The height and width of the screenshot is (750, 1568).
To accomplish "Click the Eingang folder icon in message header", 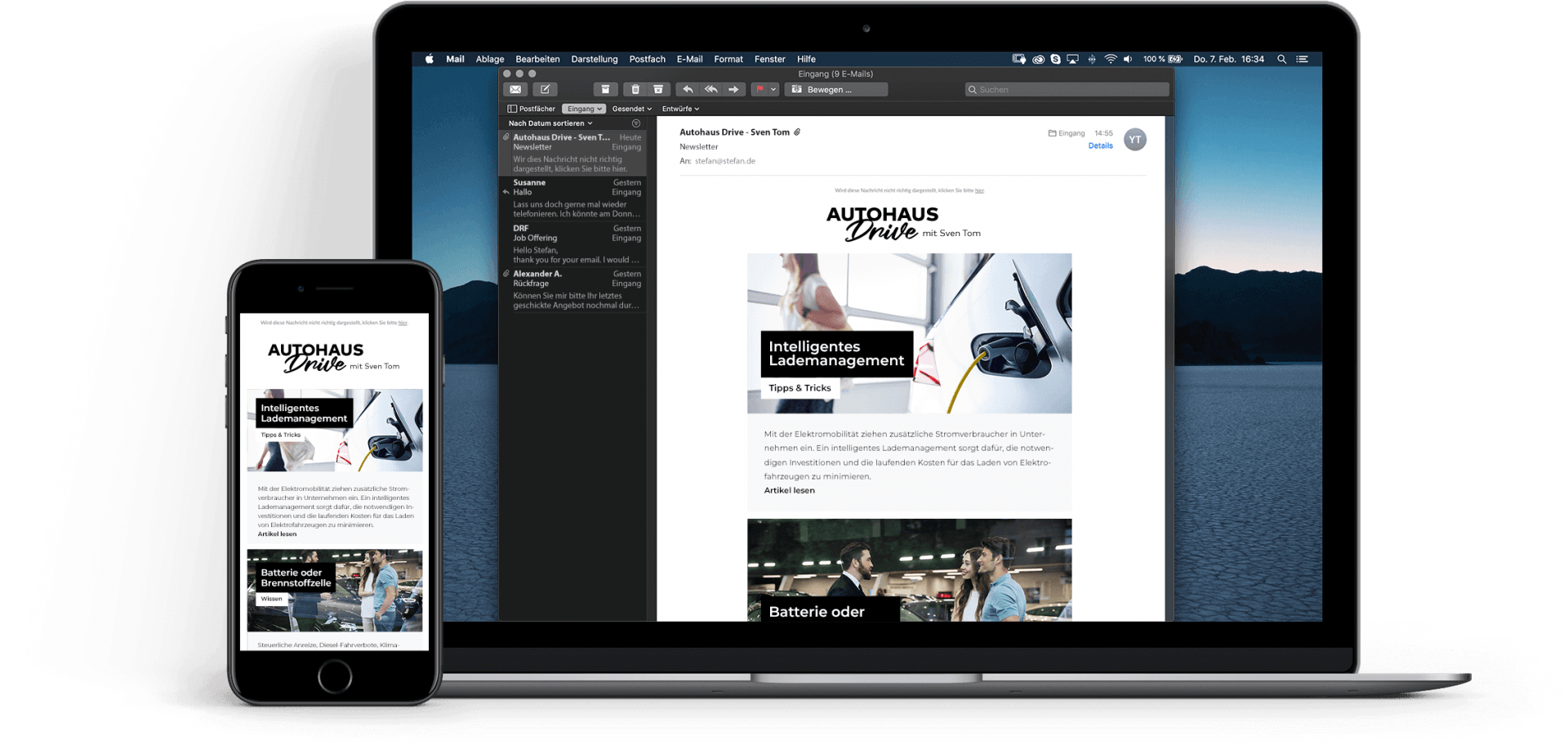I will (x=1052, y=133).
